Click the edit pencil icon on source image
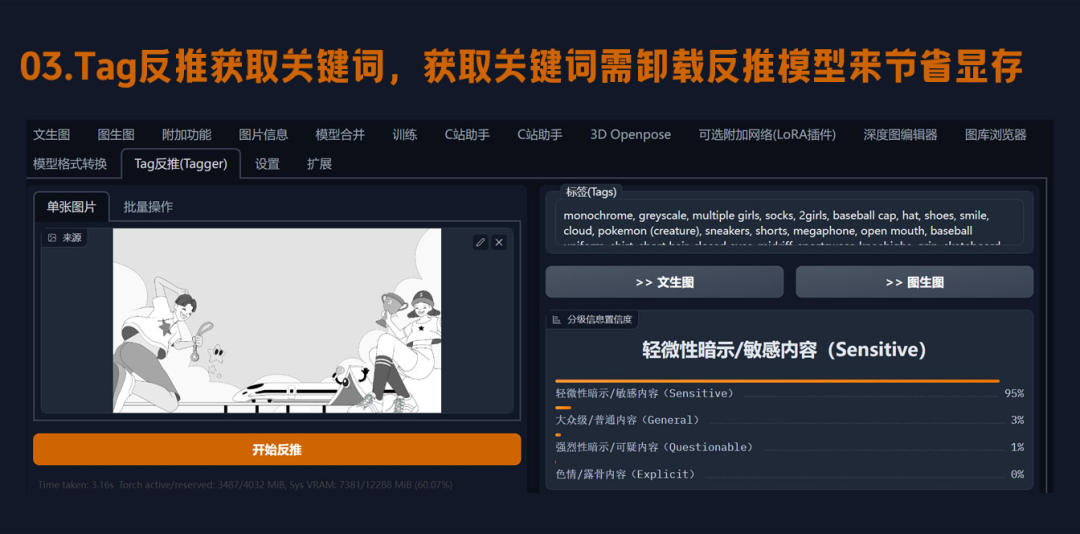 [481, 242]
